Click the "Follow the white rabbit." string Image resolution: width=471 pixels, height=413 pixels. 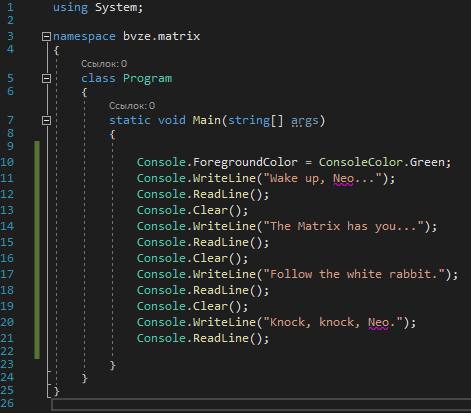coord(354,274)
